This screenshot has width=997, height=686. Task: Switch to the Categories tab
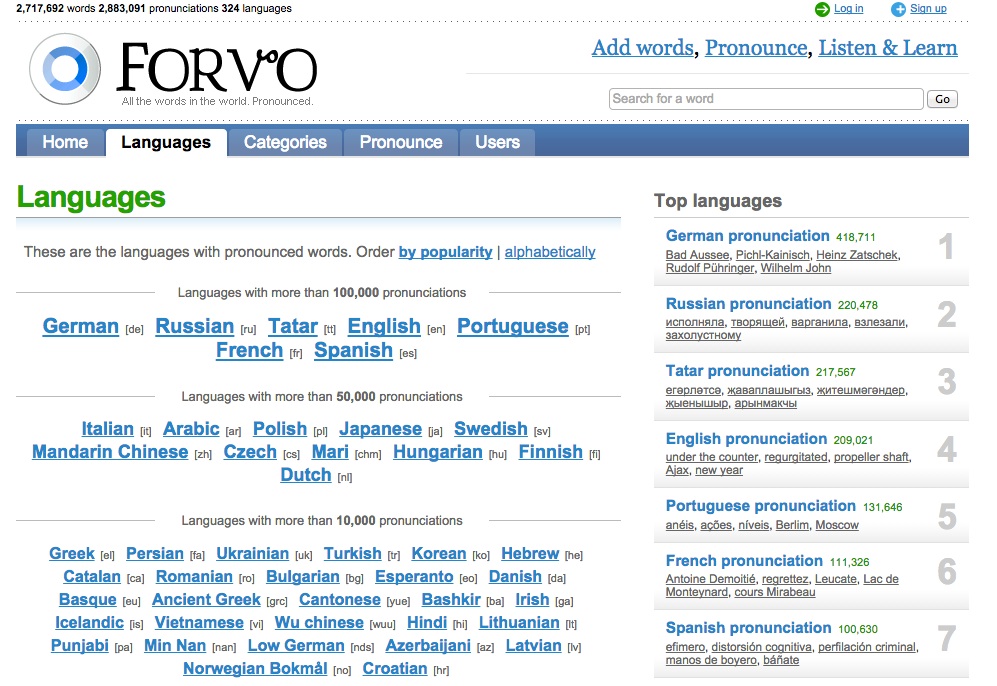click(285, 142)
